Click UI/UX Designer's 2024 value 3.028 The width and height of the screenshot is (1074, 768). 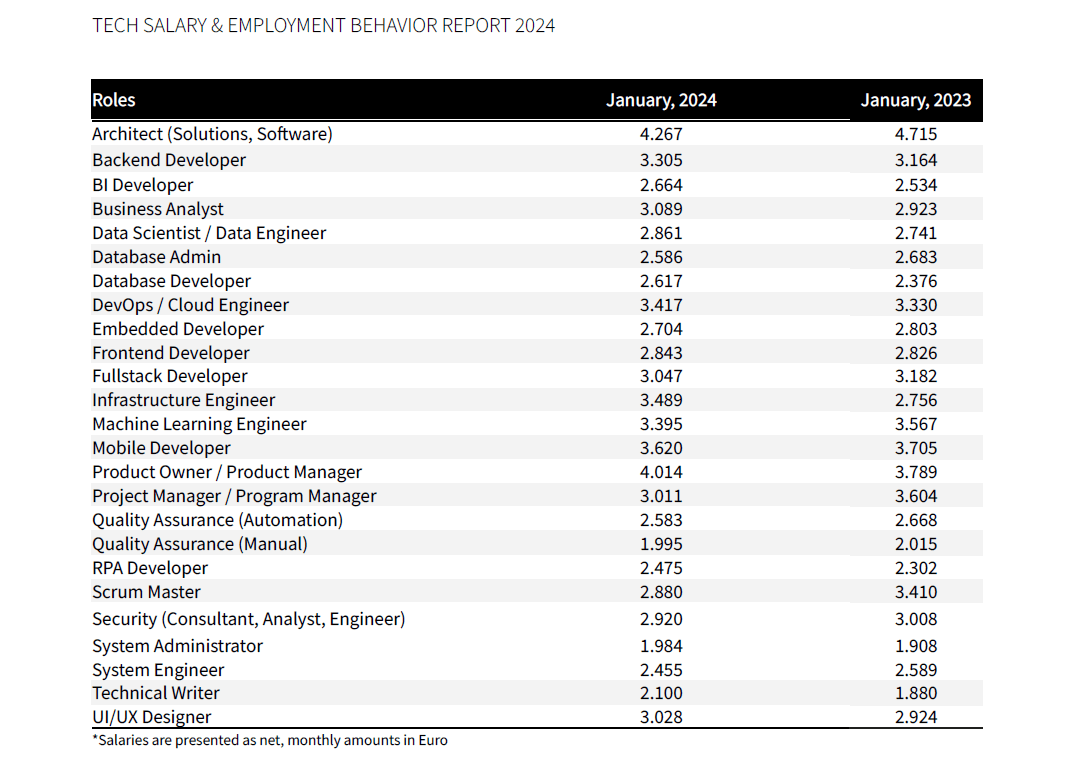click(661, 718)
